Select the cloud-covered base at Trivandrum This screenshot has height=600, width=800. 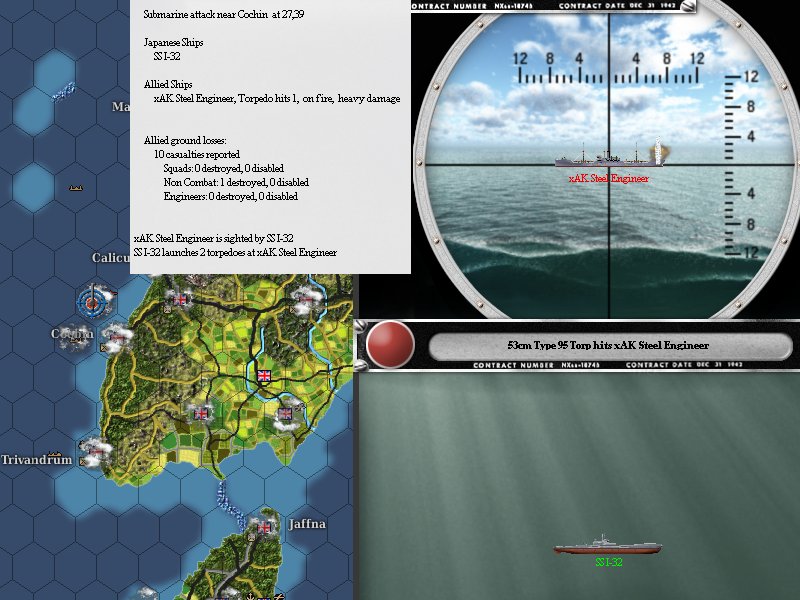(95, 452)
